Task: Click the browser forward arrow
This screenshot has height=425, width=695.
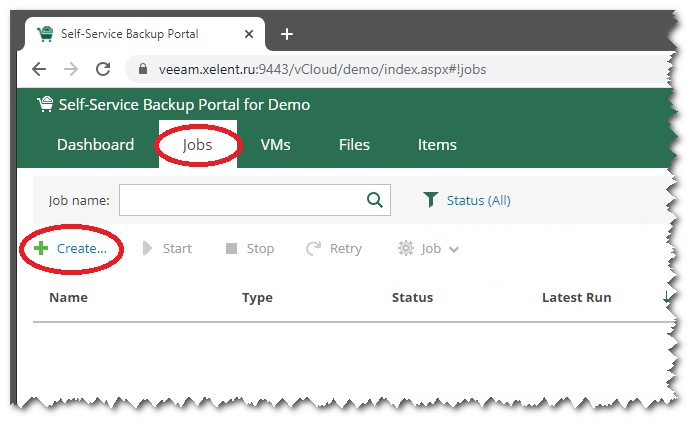Action: (71, 69)
